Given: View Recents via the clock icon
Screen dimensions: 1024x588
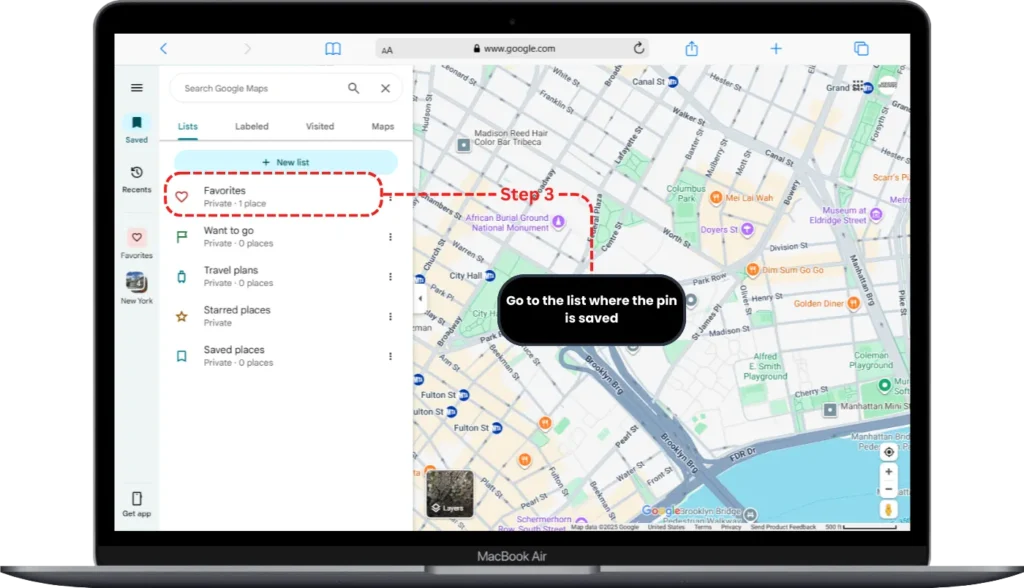Looking at the screenshot, I should tap(136, 174).
